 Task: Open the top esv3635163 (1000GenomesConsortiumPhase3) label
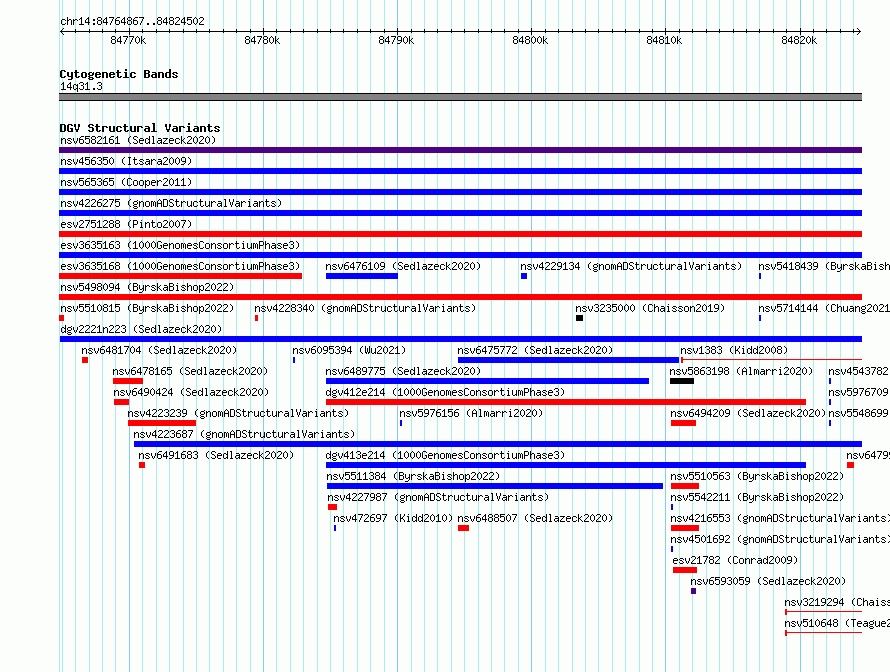[180, 245]
